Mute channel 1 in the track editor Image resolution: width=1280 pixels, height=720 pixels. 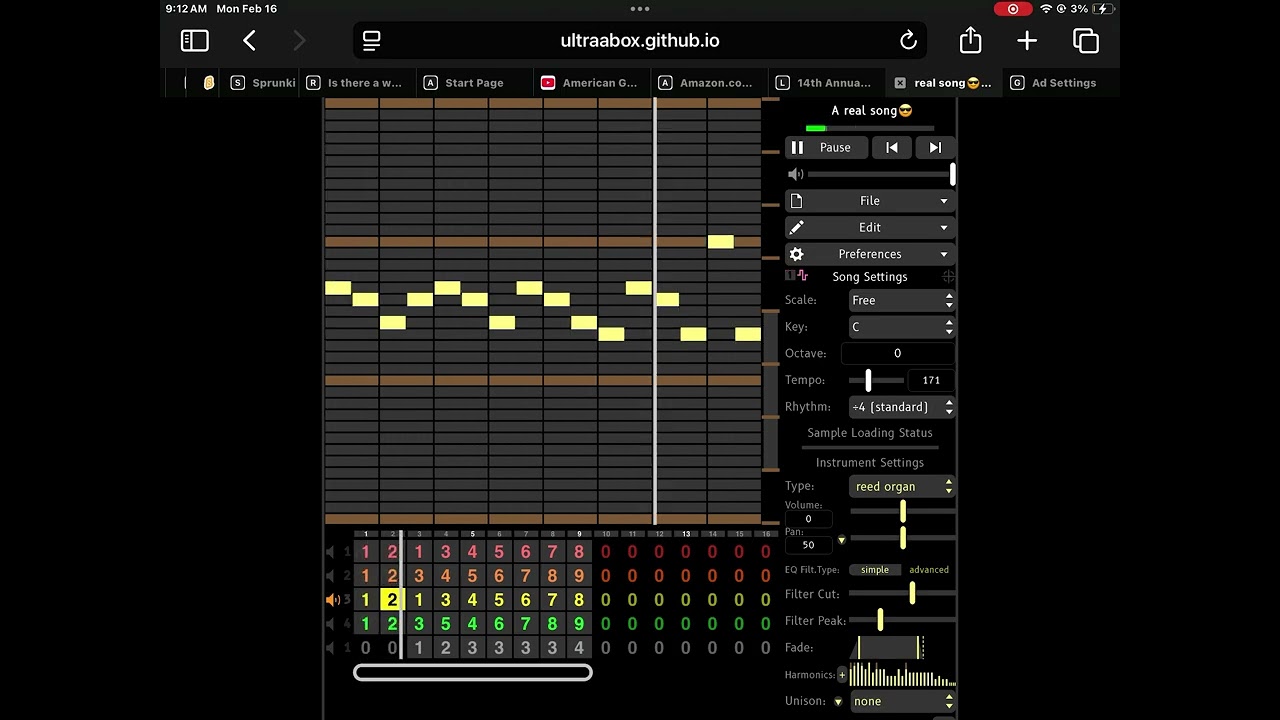click(x=331, y=552)
